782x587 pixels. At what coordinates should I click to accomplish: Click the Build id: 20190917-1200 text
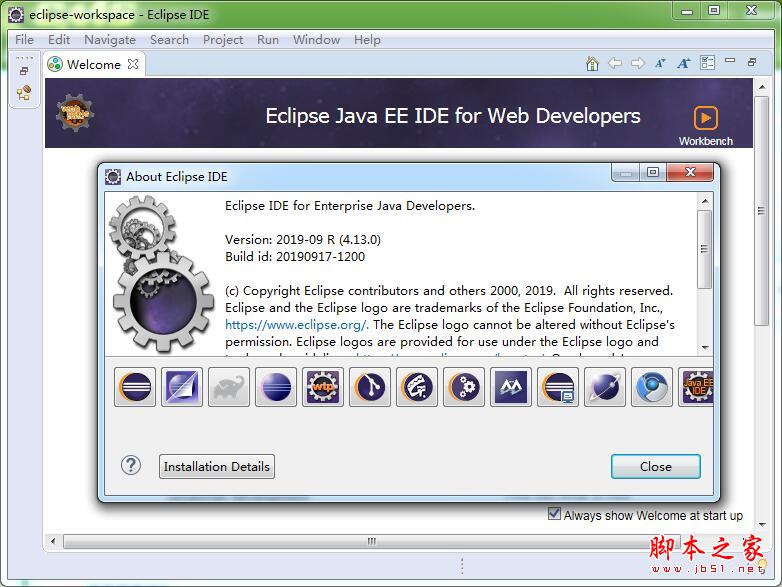point(295,257)
